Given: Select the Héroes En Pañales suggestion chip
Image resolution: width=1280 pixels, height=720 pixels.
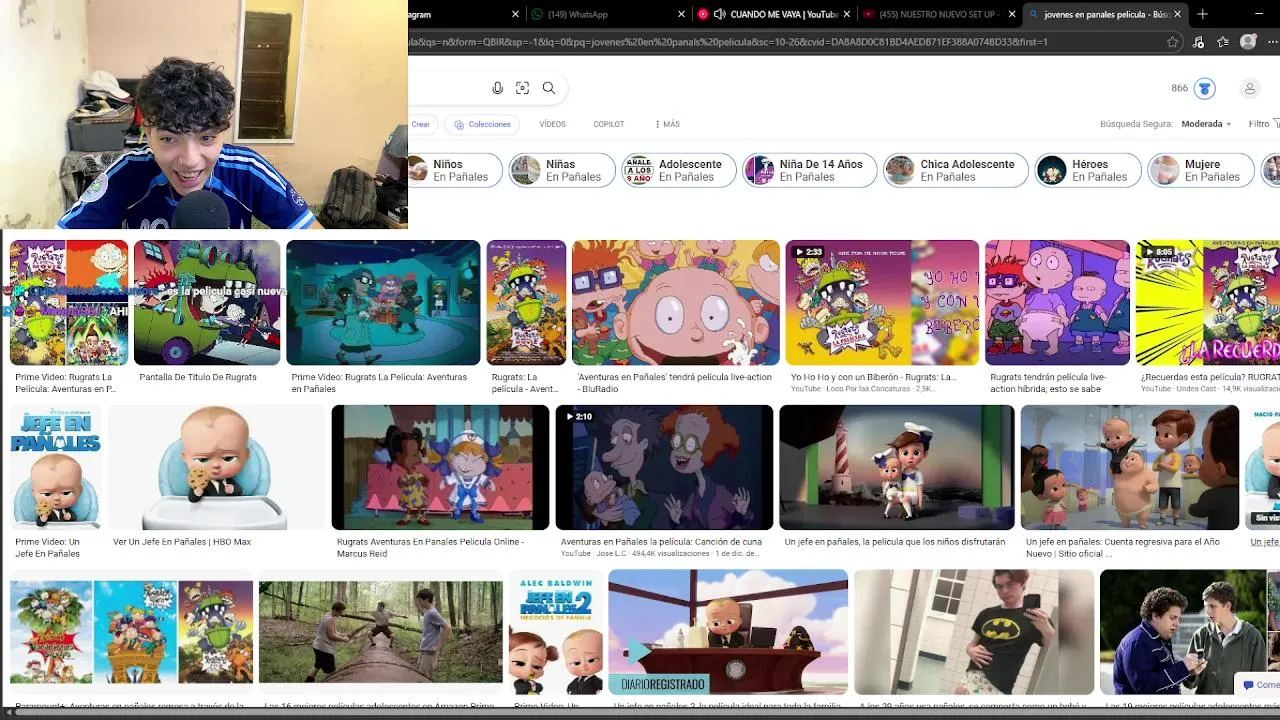Looking at the screenshot, I should click(1088, 170).
